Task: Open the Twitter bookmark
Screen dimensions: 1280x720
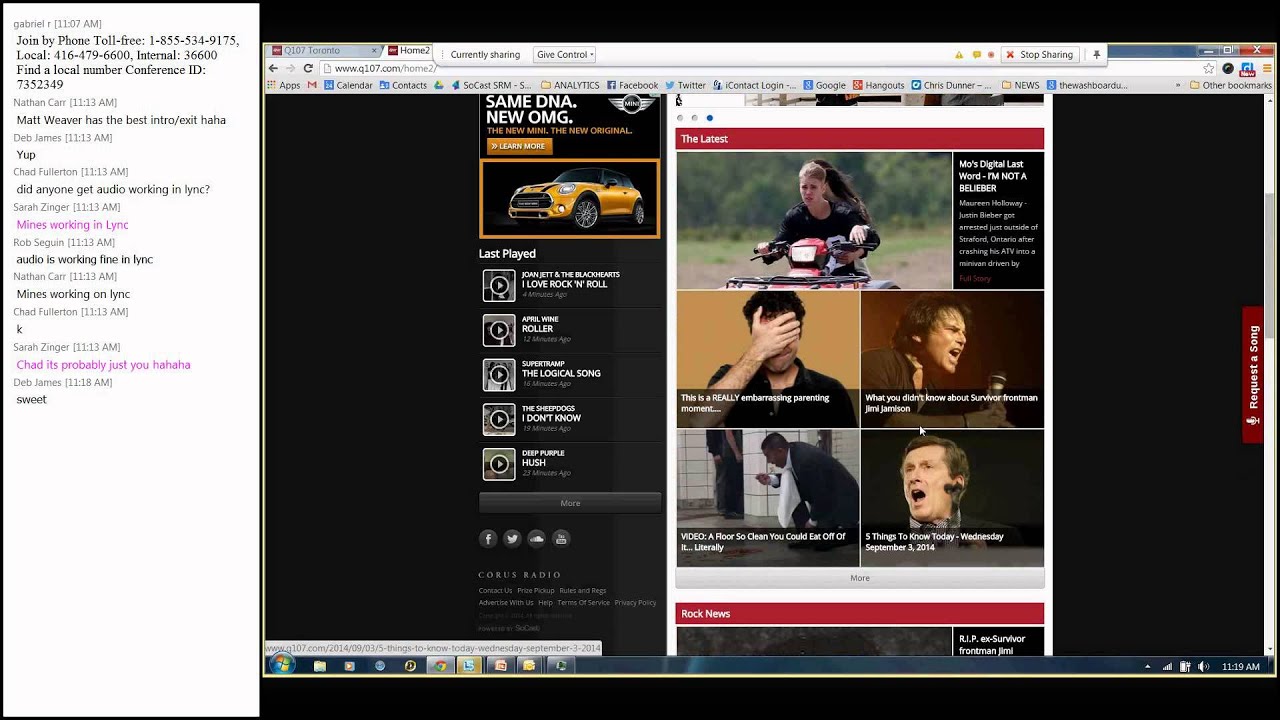Action: 685,85
